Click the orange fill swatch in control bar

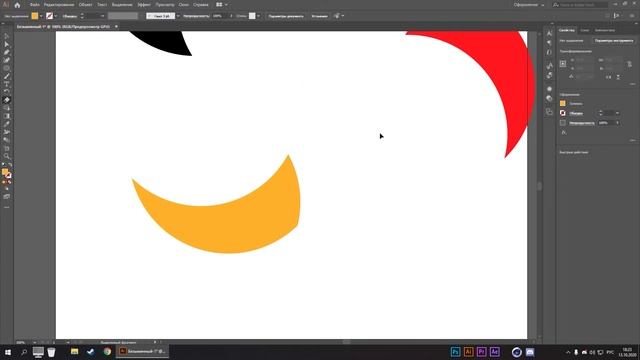tap(35, 16)
